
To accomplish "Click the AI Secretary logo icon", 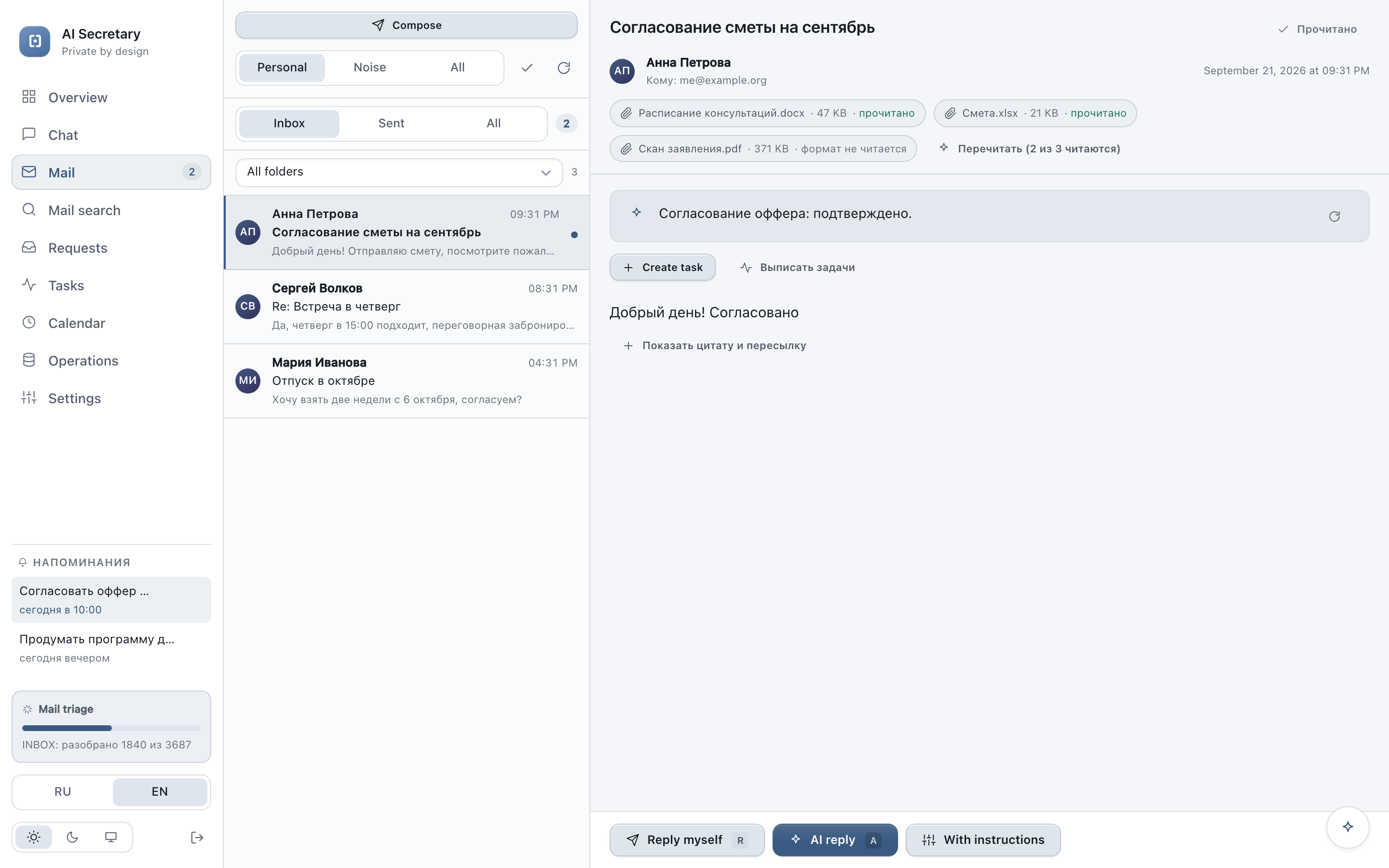I will pyautogui.click(x=34, y=41).
